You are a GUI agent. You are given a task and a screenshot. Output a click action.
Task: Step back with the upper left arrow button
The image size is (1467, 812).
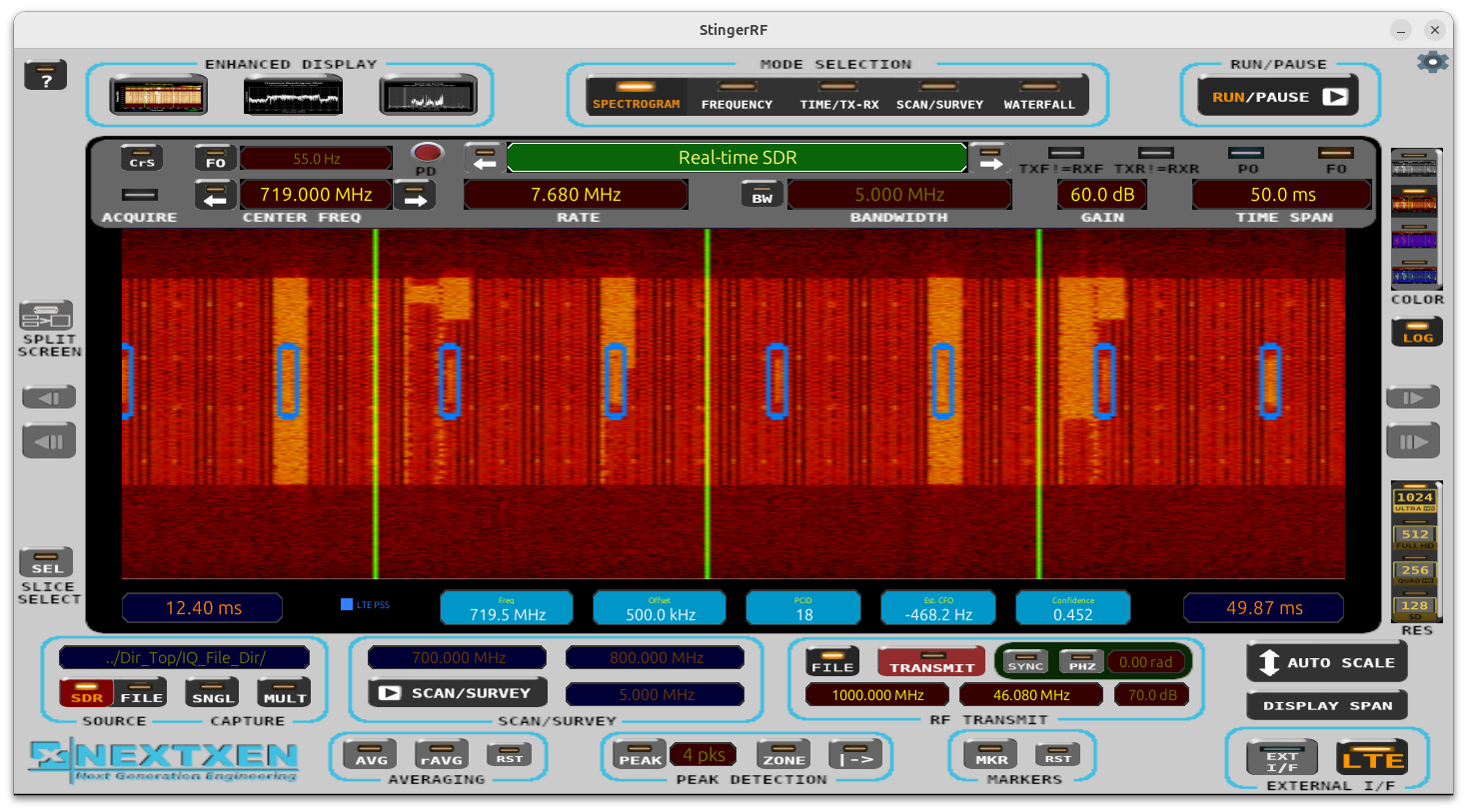pyautogui.click(x=49, y=398)
